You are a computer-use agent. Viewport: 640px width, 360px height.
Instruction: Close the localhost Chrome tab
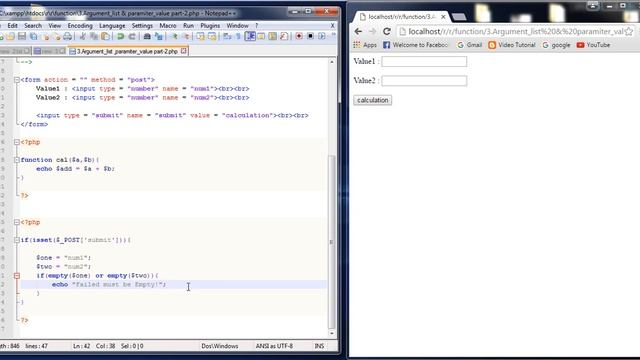[443, 17]
